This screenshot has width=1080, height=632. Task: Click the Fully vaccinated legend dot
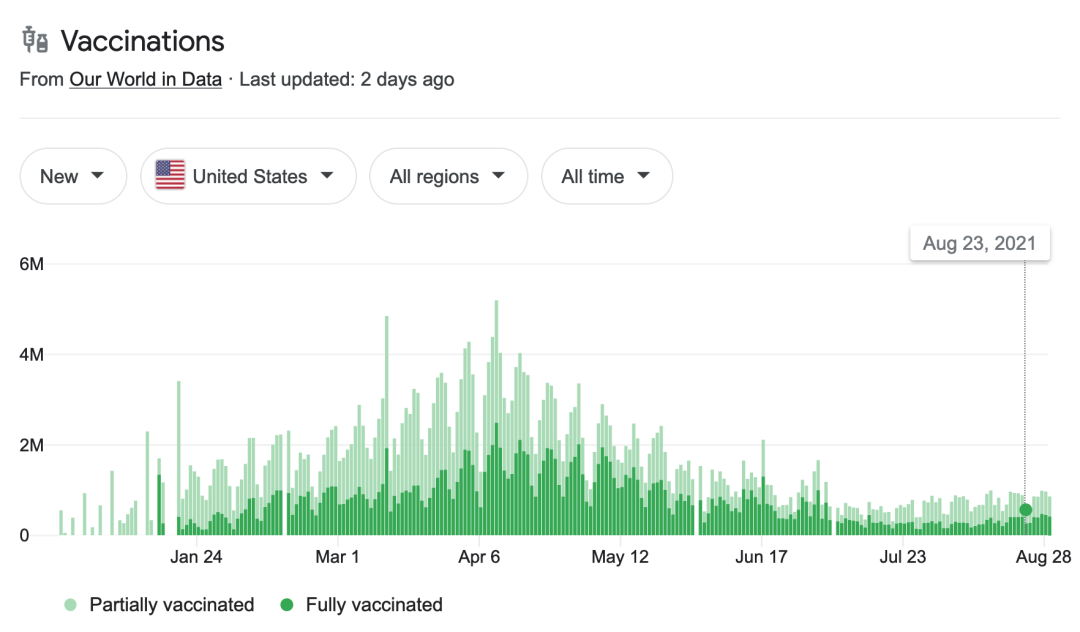coord(287,605)
